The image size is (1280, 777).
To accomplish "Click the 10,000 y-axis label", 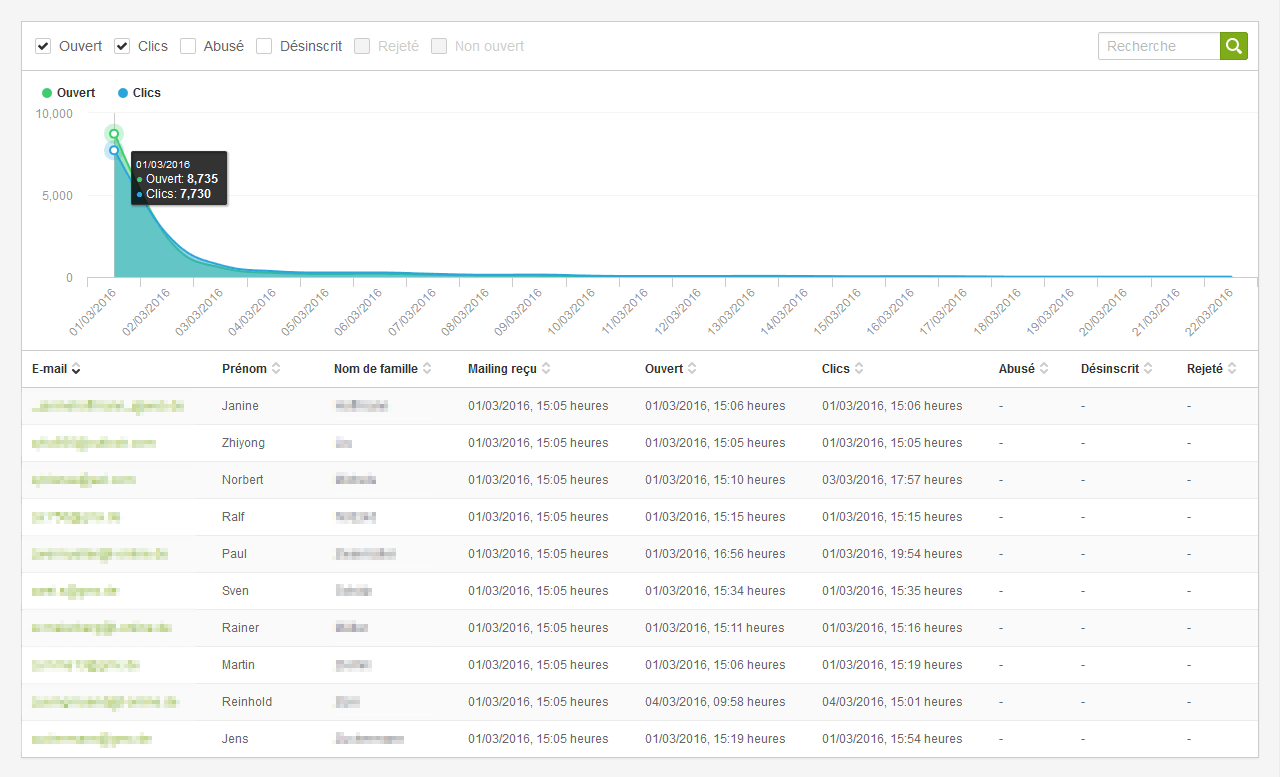I will point(54,114).
